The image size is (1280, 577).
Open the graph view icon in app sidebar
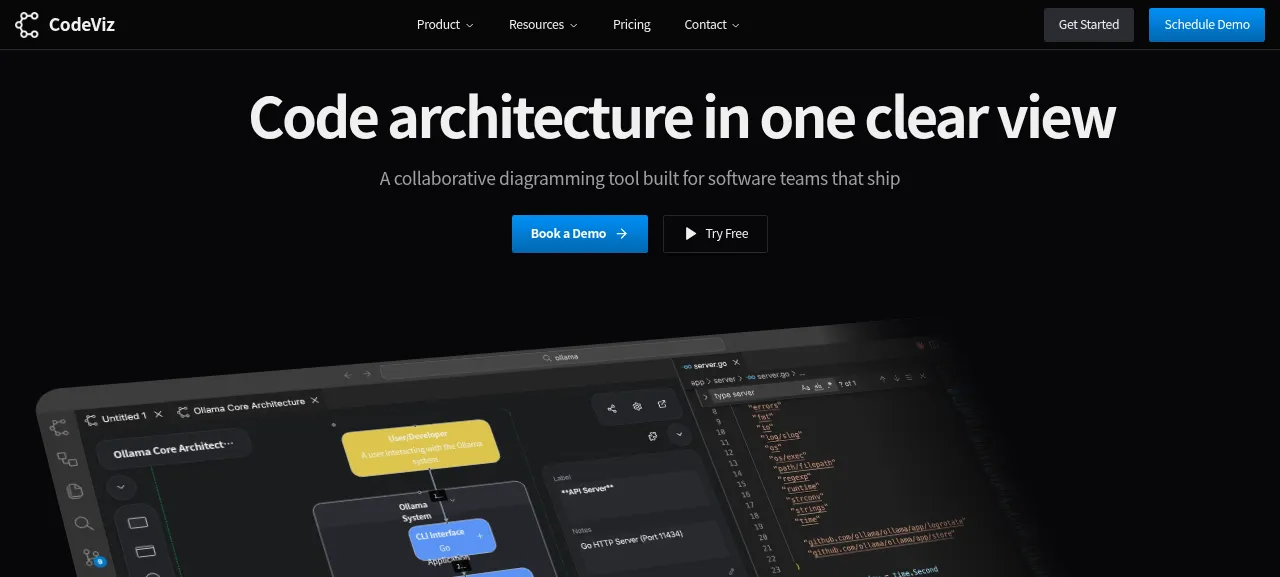pyautogui.click(x=60, y=427)
